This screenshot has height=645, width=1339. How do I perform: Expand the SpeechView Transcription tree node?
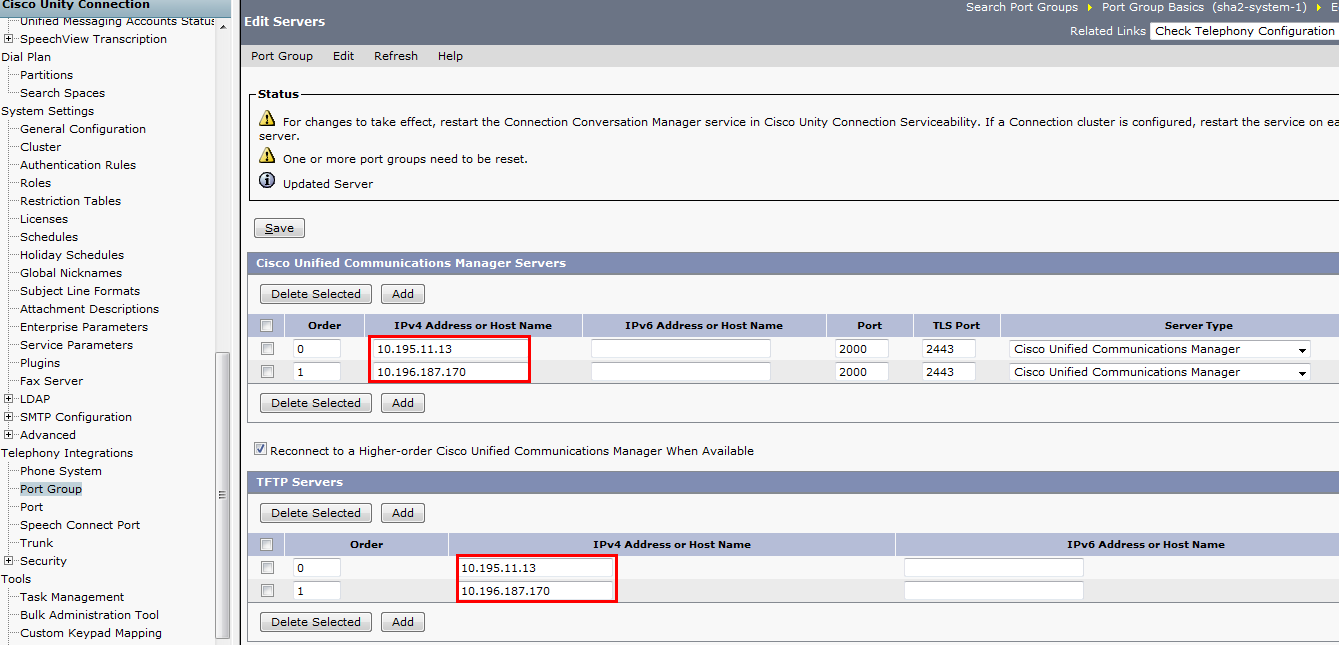(9, 39)
